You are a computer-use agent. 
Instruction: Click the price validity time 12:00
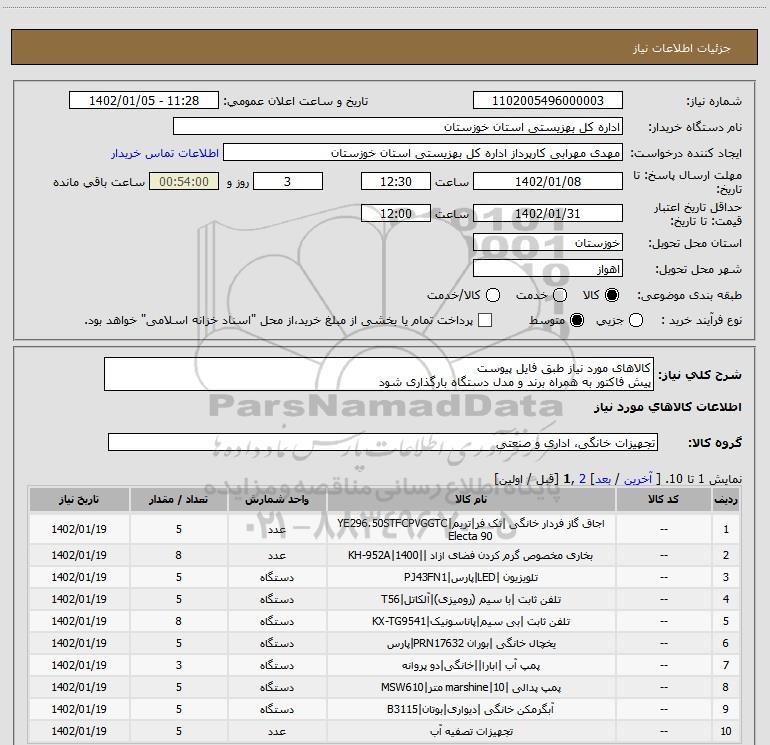396,213
